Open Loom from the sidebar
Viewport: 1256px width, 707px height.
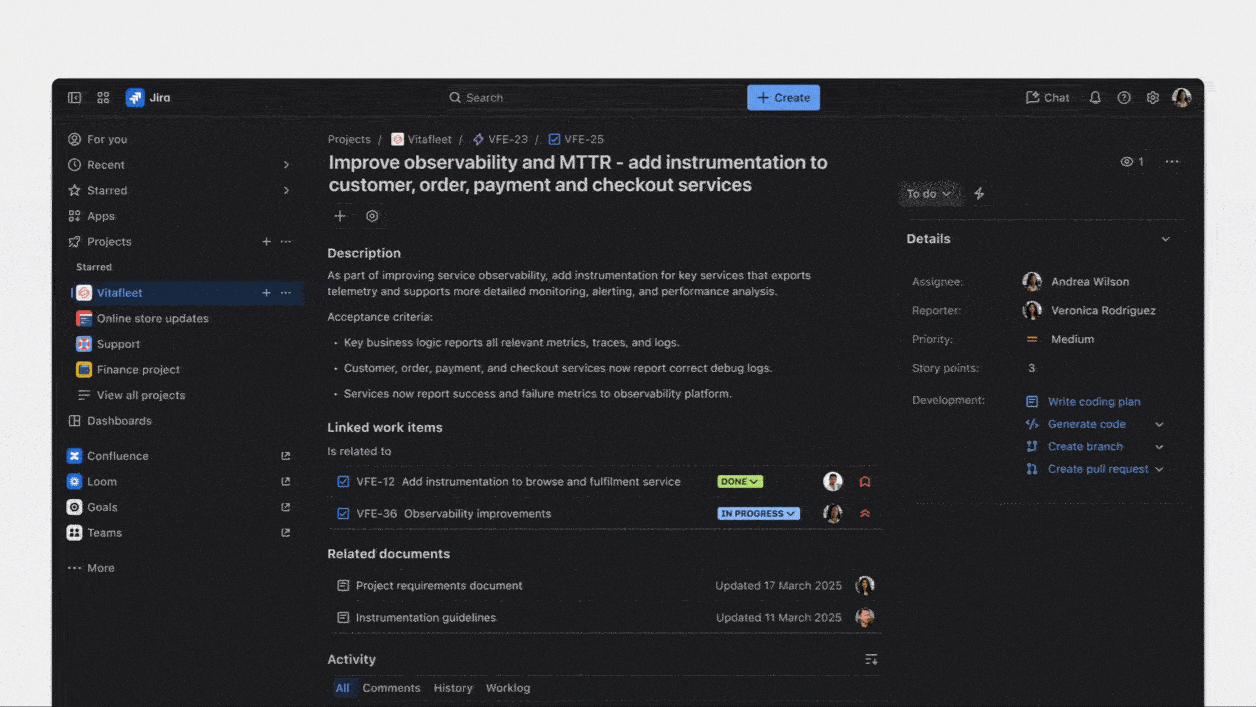pyautogui.click(x=92, y=482)
